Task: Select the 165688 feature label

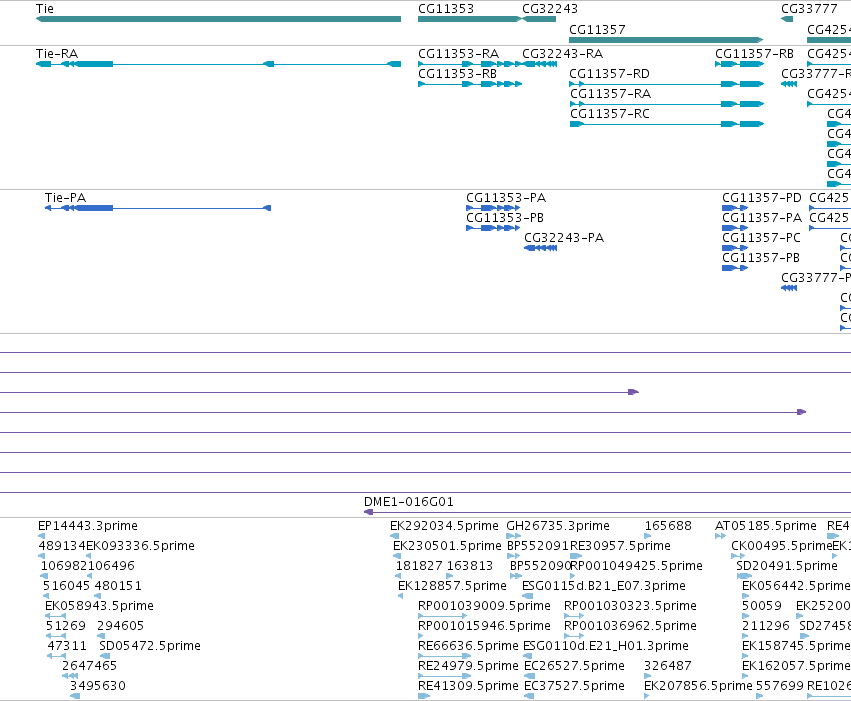Action: pos(668,526)
